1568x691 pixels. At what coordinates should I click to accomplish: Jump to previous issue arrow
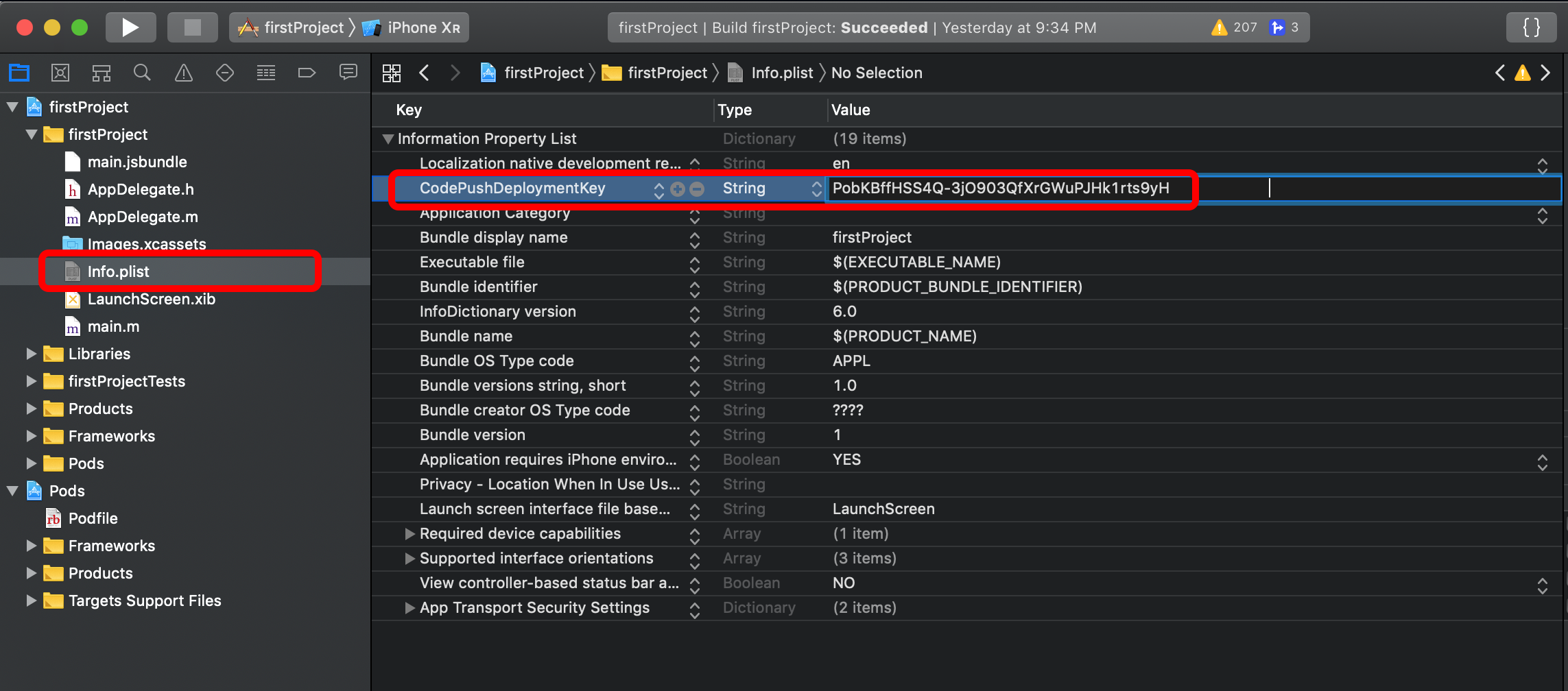(x=1500, y=73)
